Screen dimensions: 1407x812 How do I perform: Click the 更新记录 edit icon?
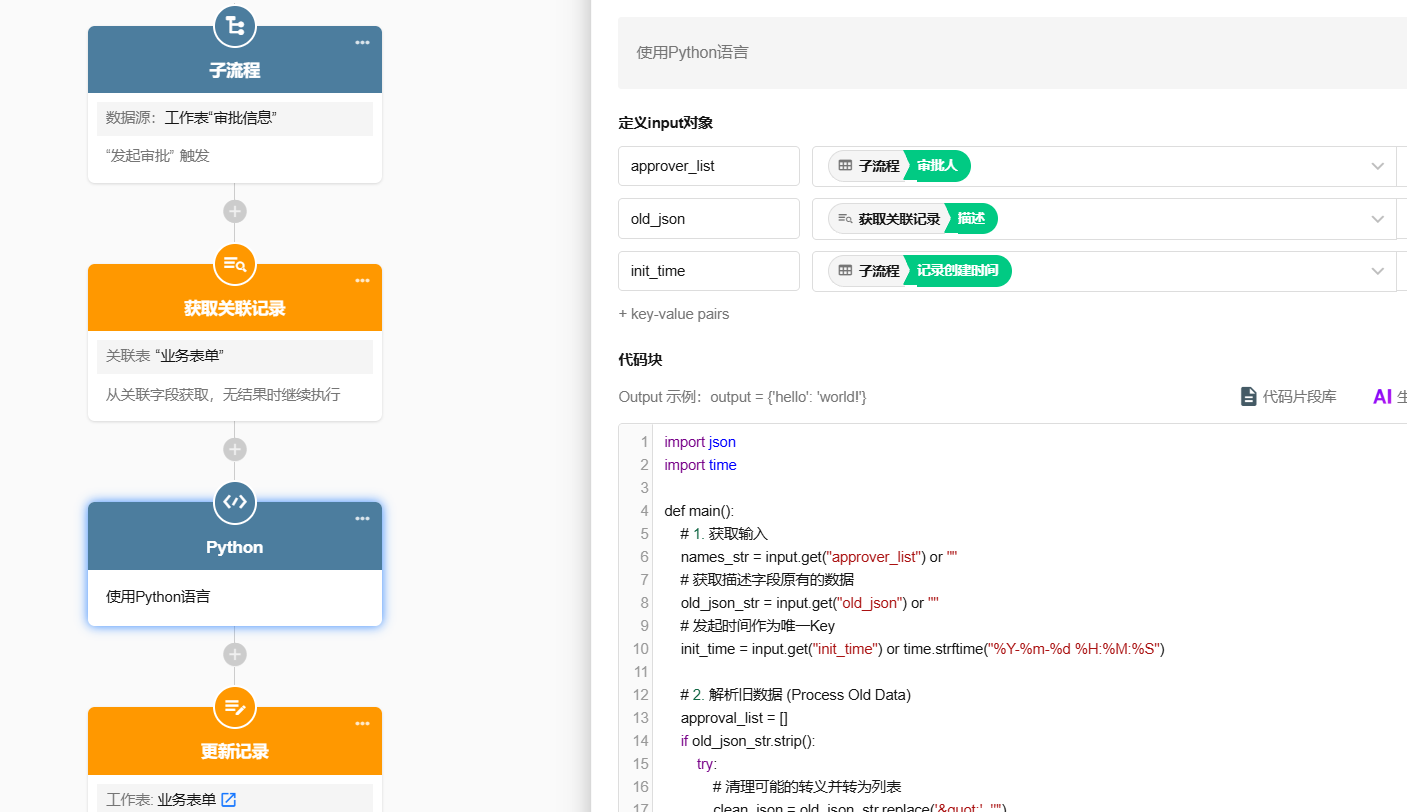[x=235, y=707]
